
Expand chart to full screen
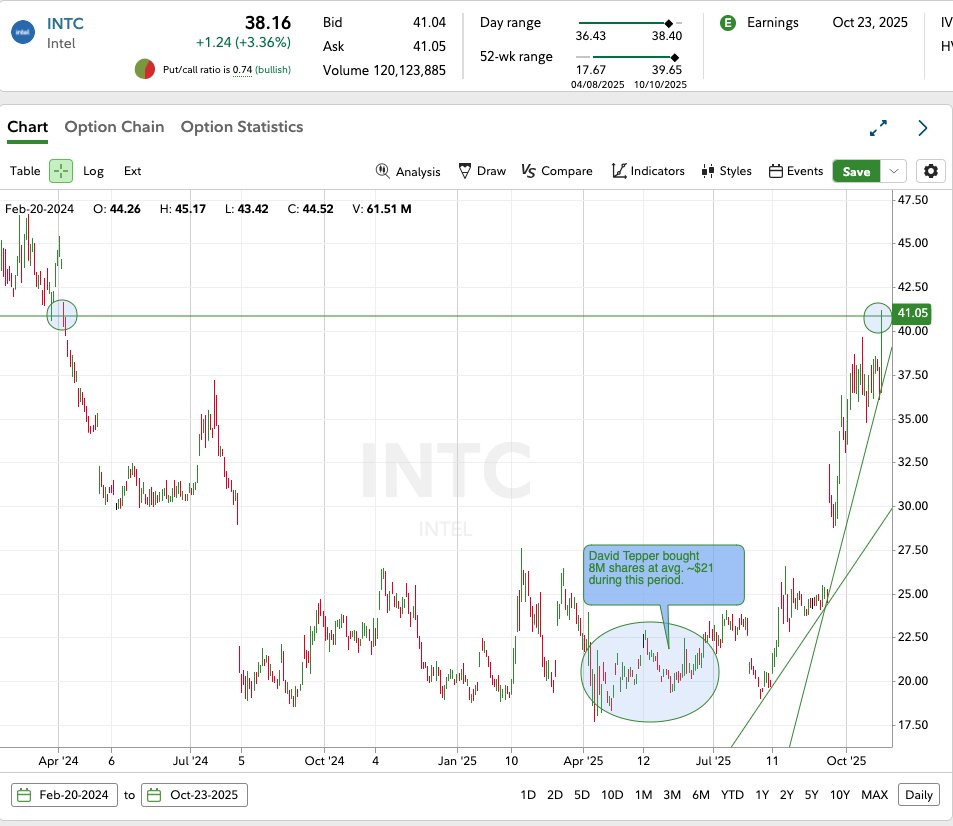[x=878, y=128]
